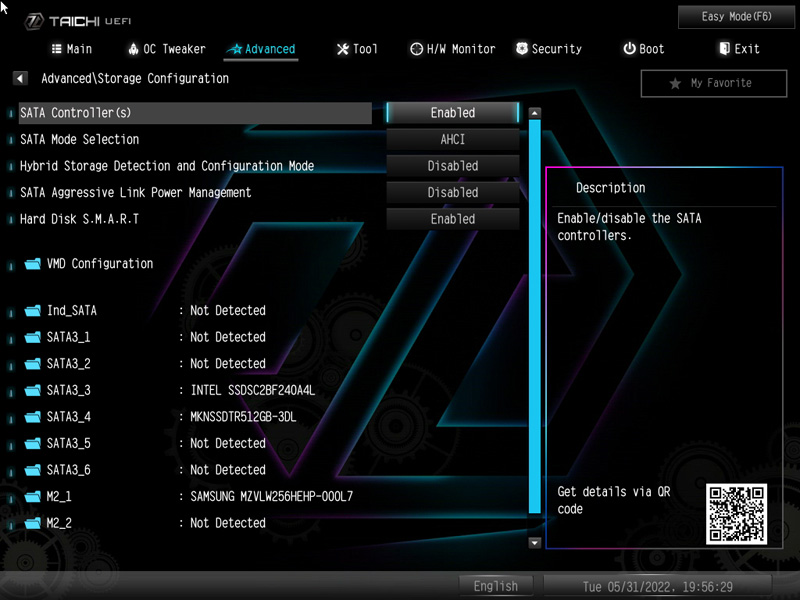Switch to Easy Mode (F6)
Screen dimensions: 800x600
point(736,17)
